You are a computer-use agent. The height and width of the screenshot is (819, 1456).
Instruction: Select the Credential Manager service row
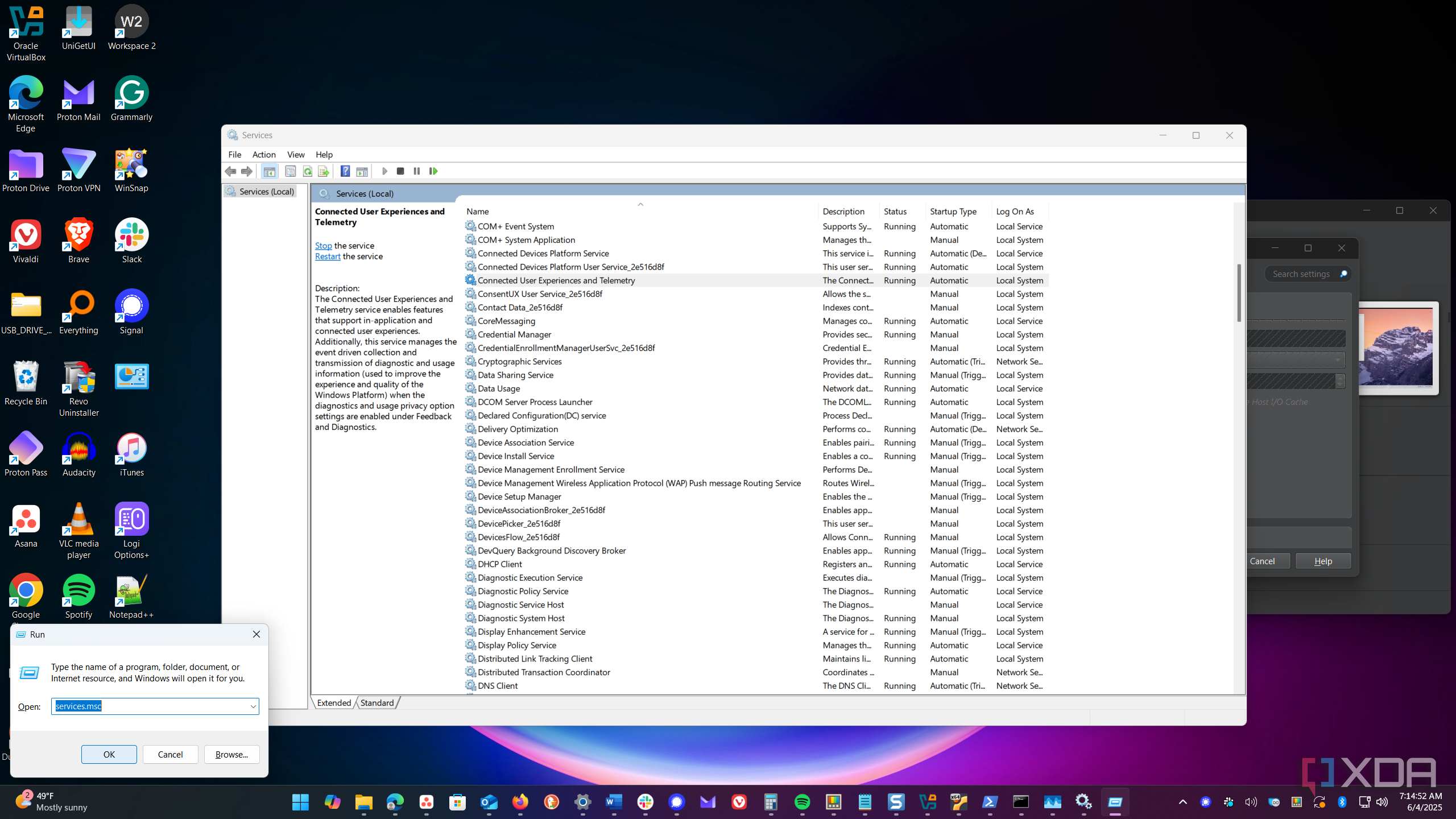point(514,334)
